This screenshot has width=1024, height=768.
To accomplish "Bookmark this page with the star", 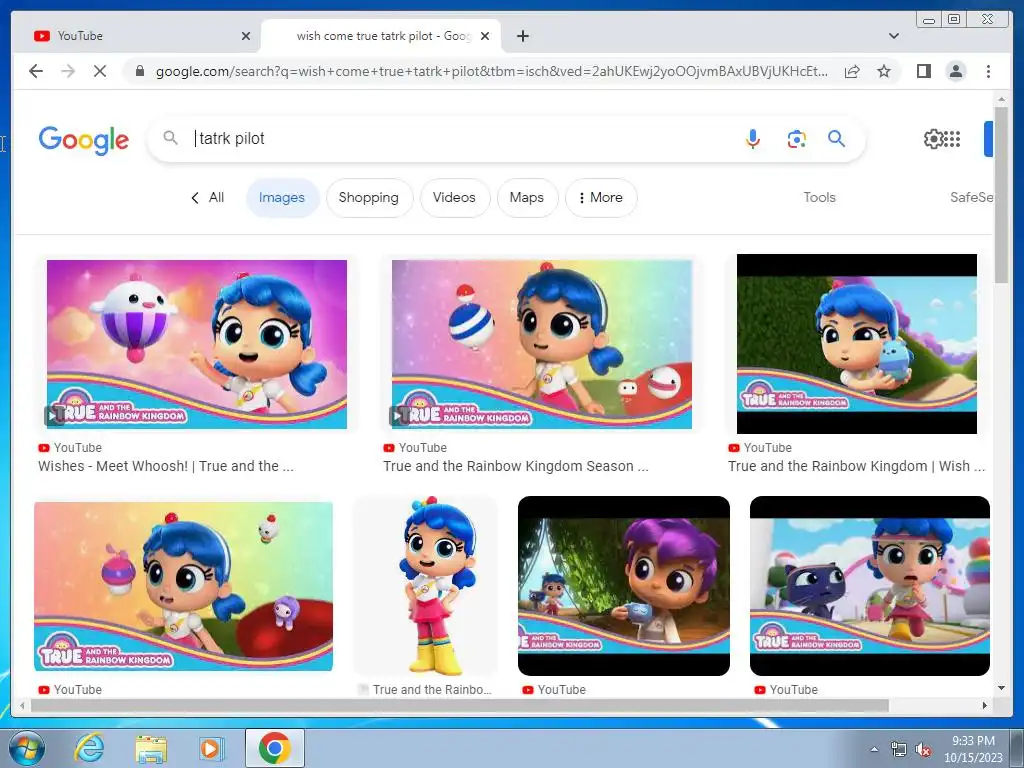I will coord(884,71).
